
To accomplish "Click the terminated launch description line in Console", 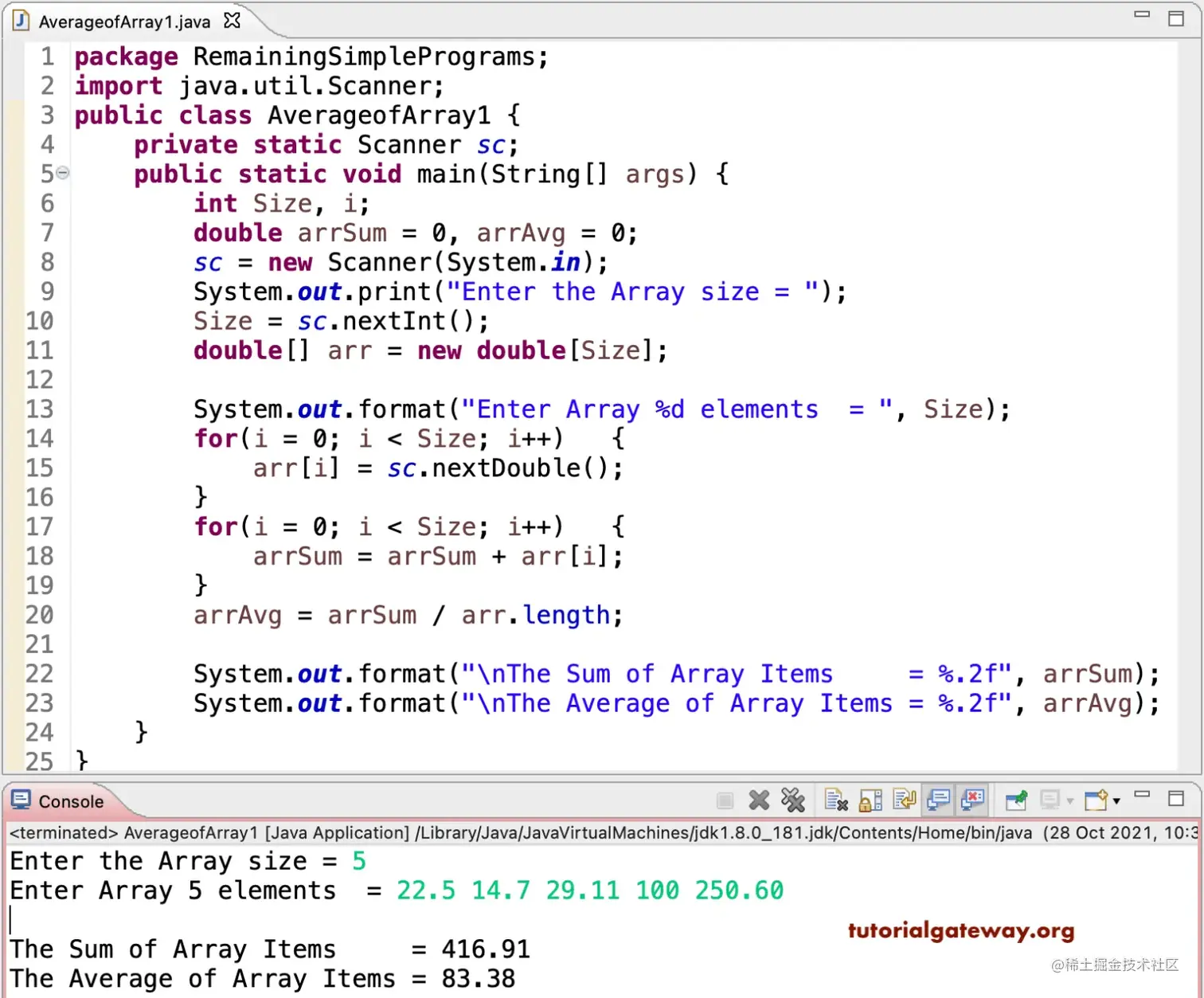I will 602,833.
